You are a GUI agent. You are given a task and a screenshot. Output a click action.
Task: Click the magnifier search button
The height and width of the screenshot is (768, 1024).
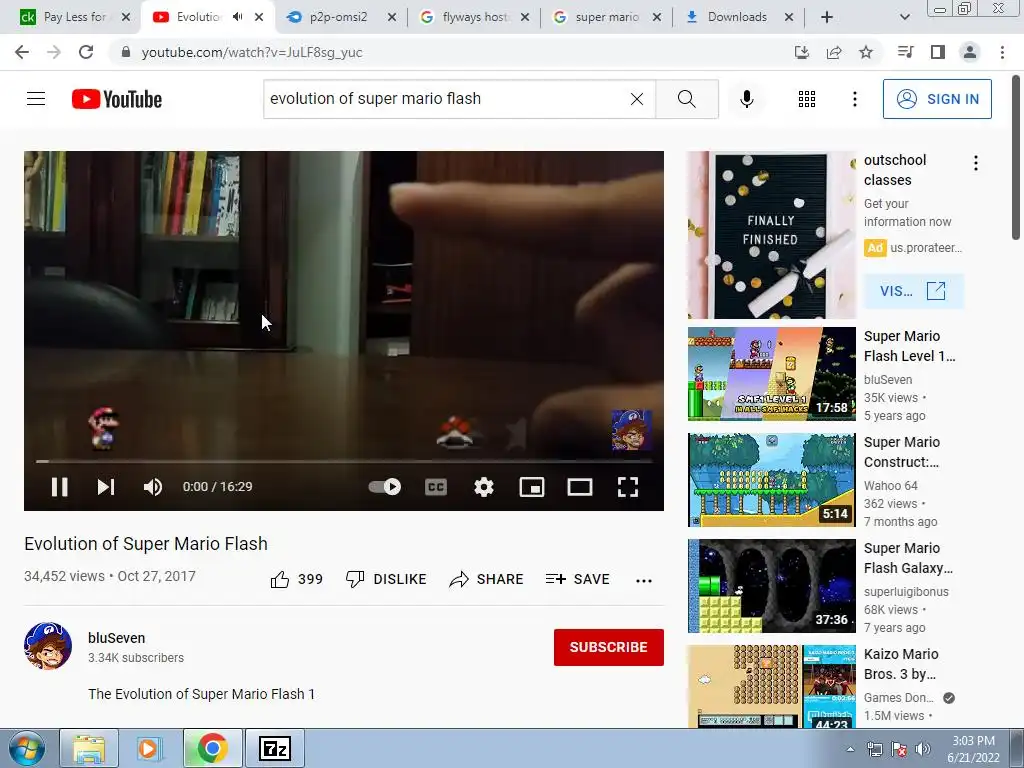click(686, 99)
